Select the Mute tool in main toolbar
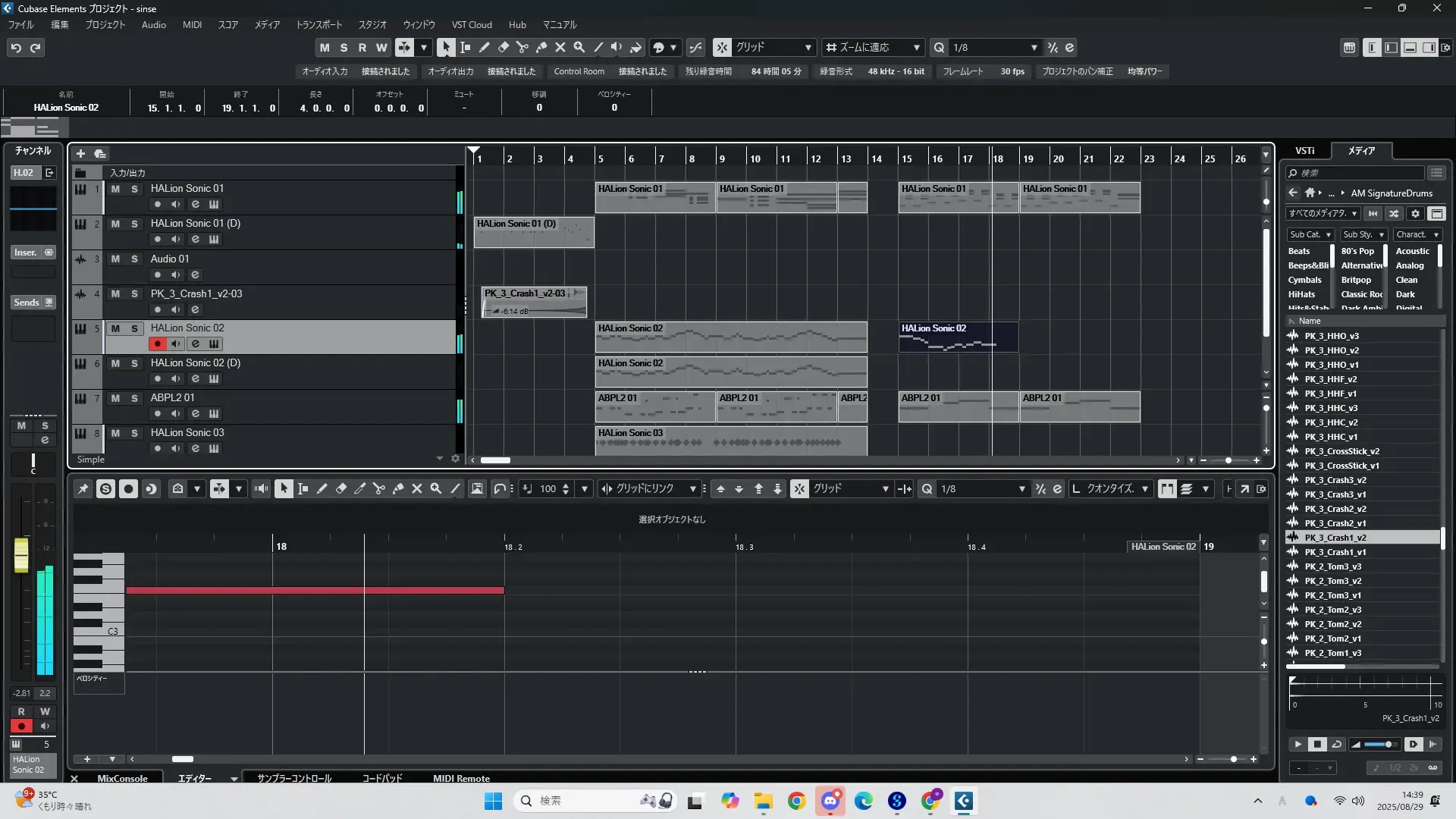This screenshot has height=819, width=1456. [560, 47]
